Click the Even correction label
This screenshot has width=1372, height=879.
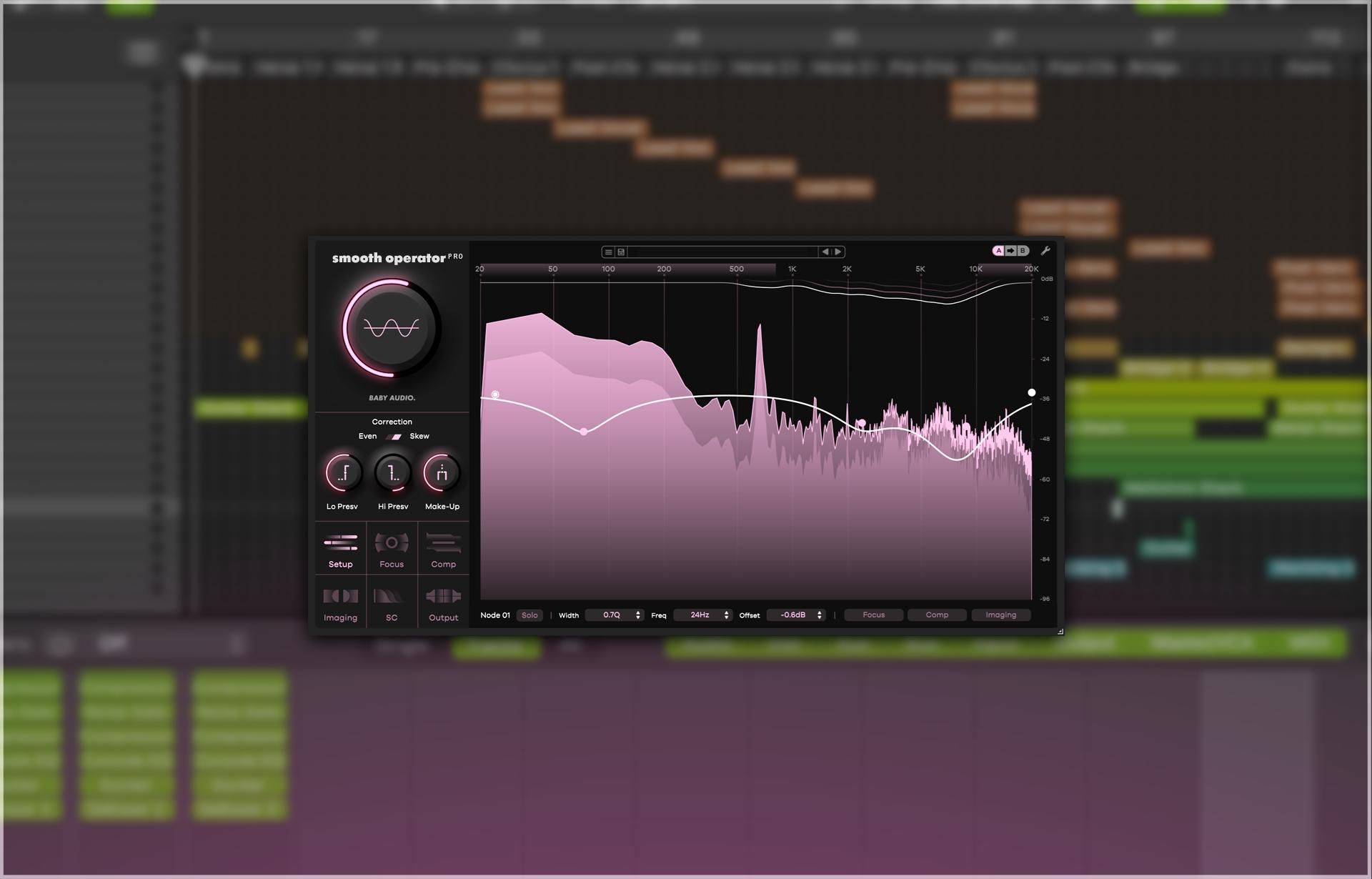(367, 436)
